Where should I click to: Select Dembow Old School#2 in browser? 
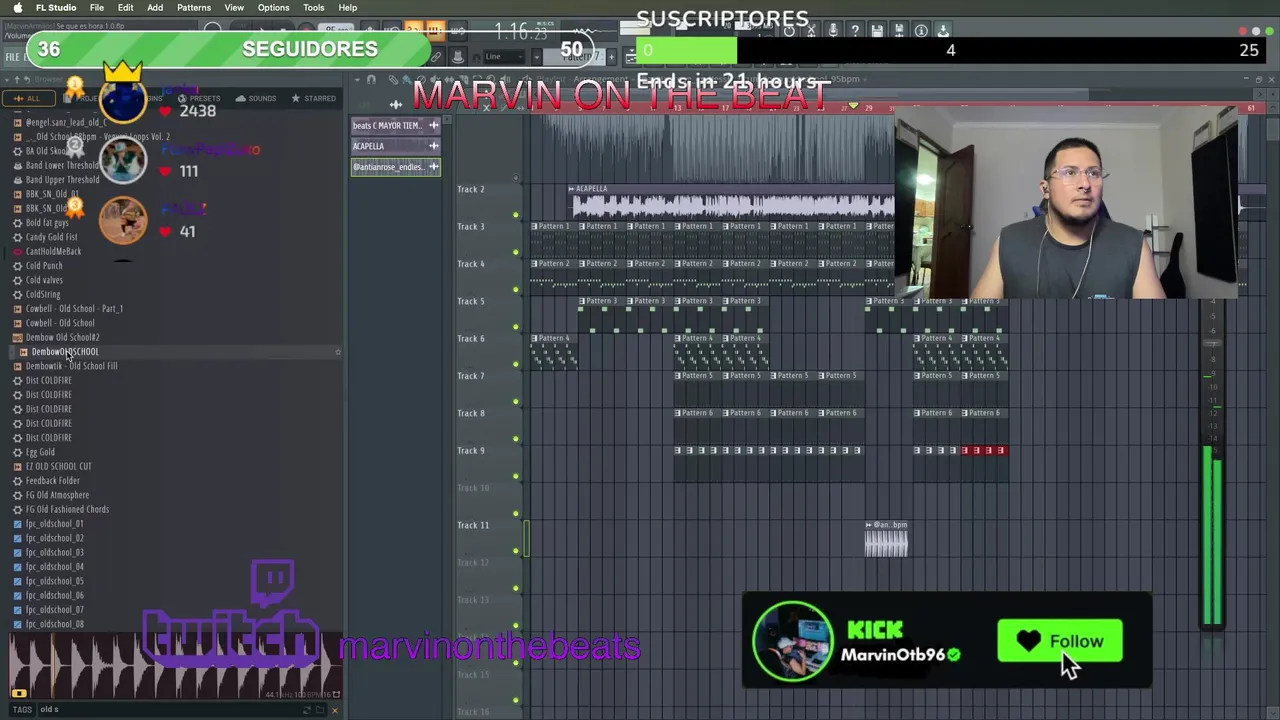(x=63, y=338)
